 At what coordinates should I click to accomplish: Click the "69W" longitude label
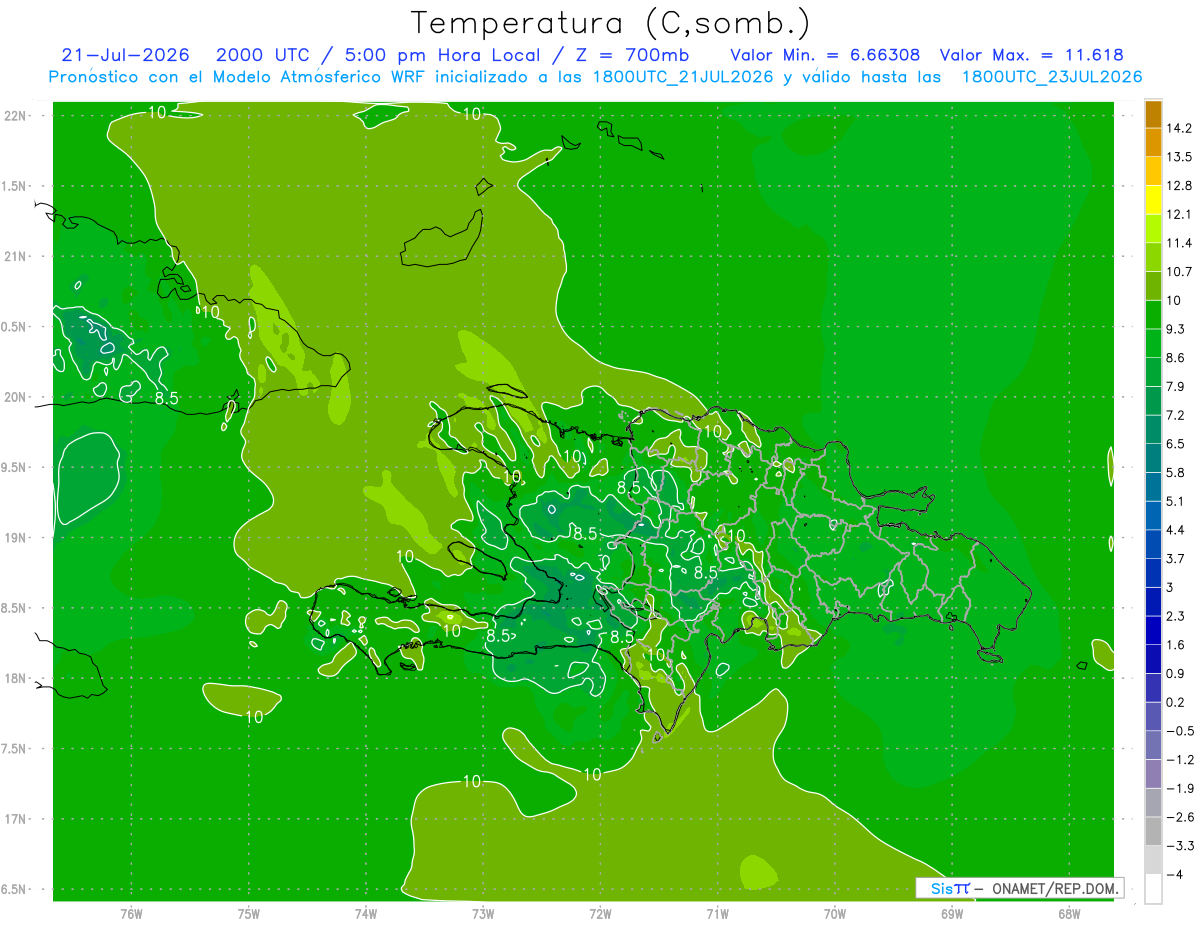tap(952, 913)
